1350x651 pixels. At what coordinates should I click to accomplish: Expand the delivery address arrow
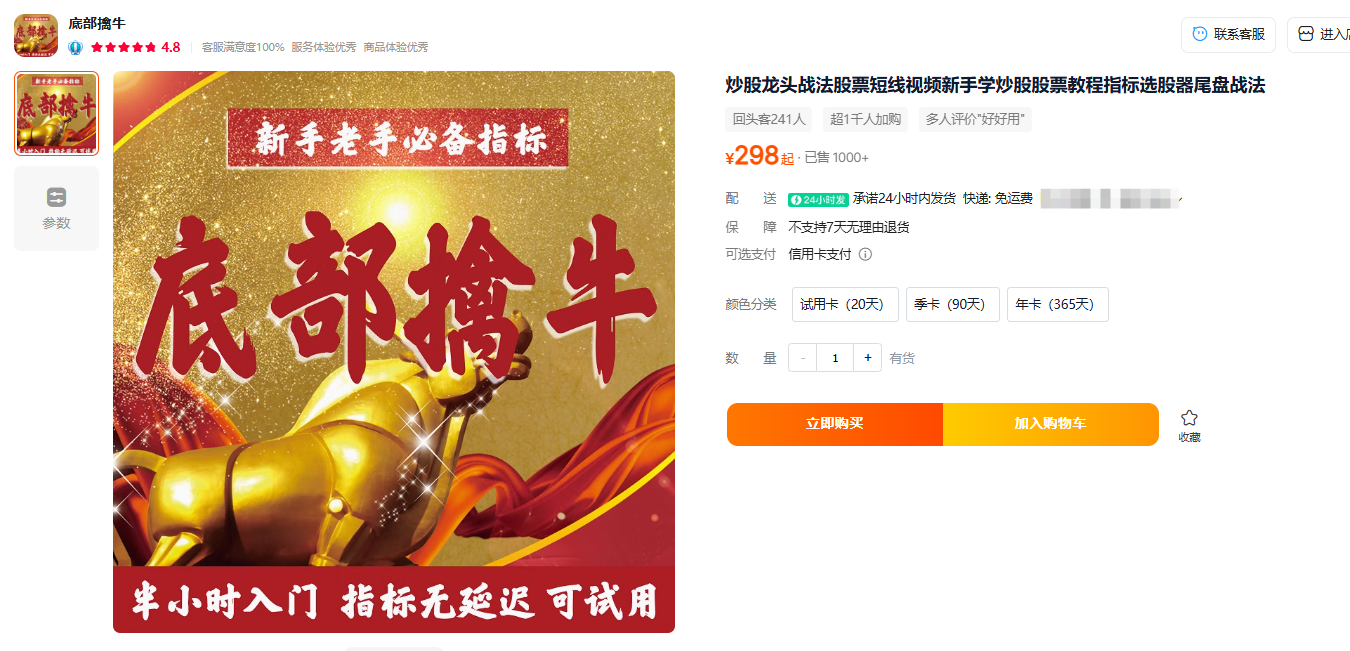(x=1180, y=200)
